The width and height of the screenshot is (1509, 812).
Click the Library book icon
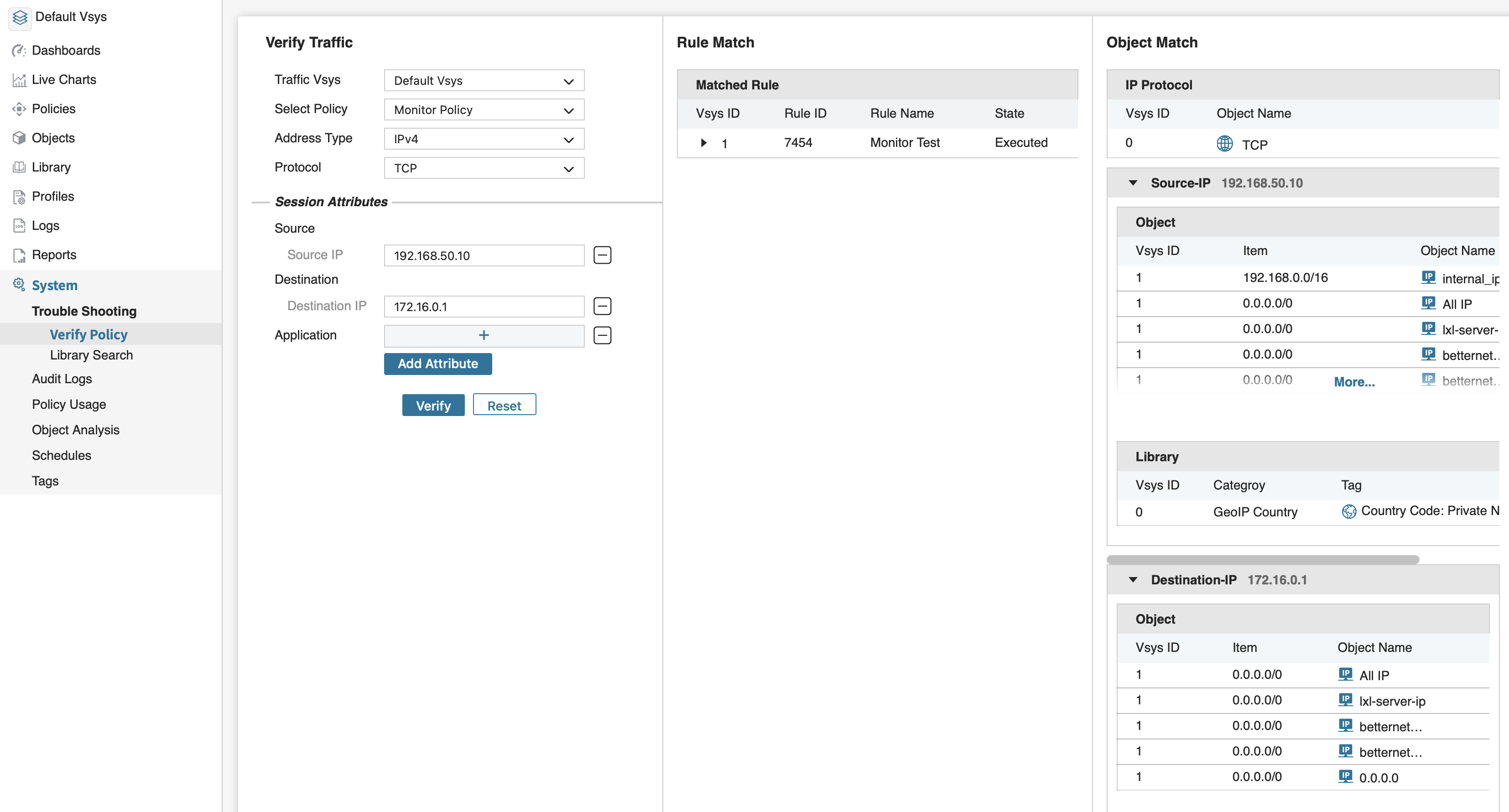coord(19,167)
